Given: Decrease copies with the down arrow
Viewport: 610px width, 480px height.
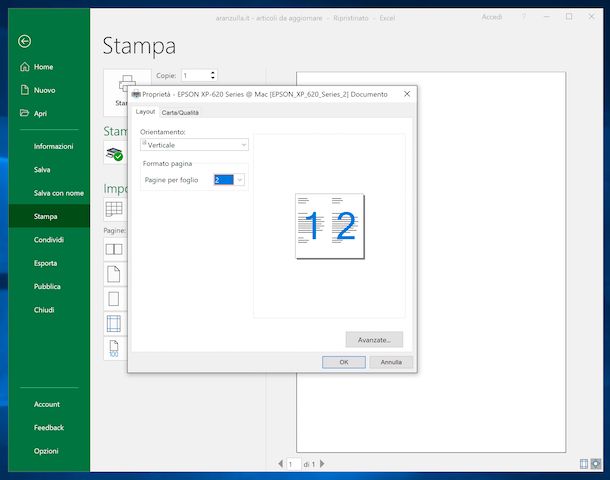Looking at the screenshot, I should [213, 78].
